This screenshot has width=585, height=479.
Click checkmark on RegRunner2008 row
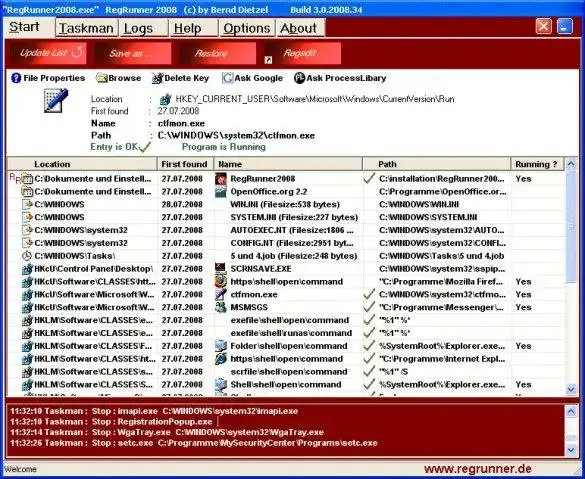click(x=369, y=178)
